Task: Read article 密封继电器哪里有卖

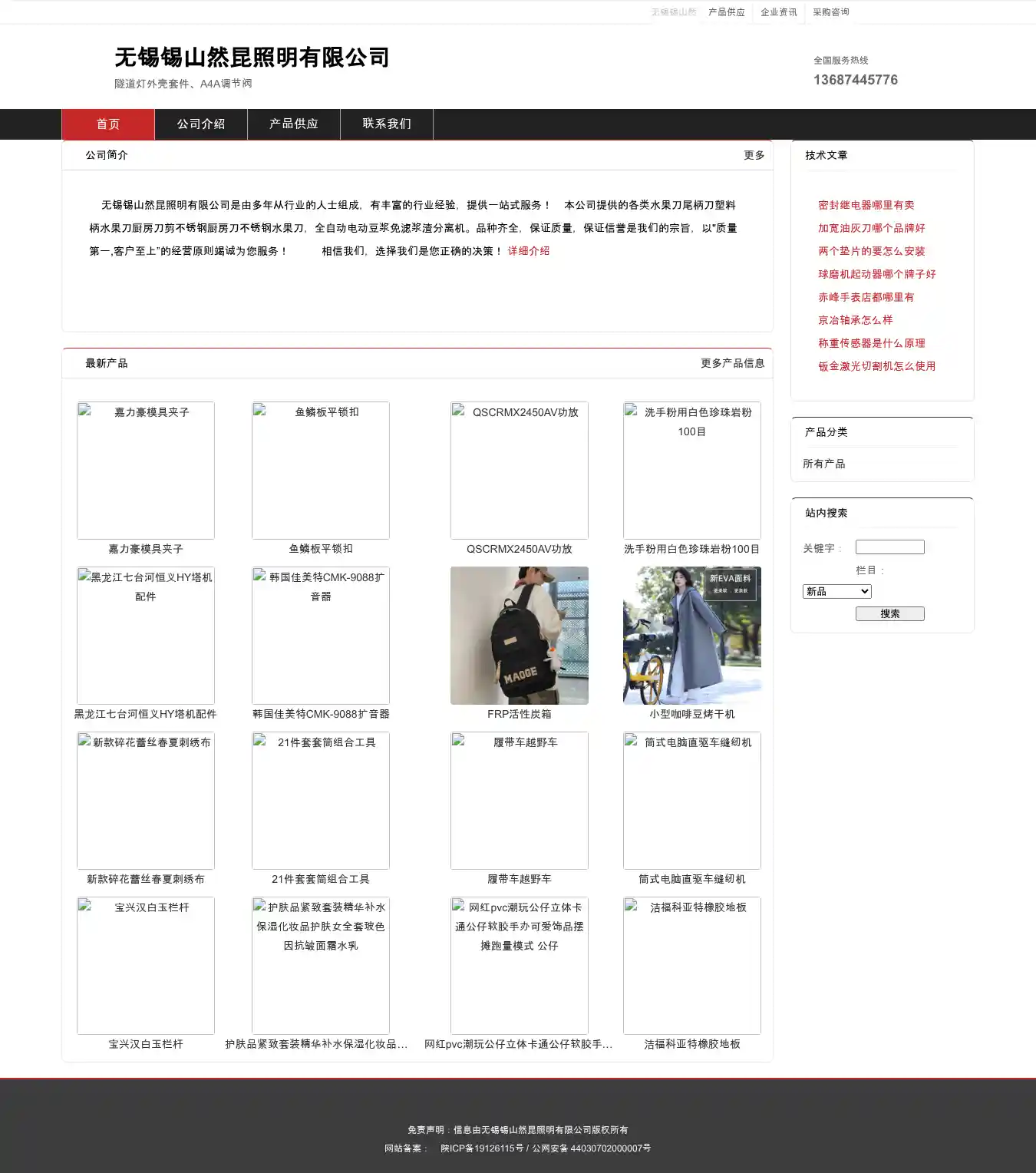Action: click(x=866, y=205)
